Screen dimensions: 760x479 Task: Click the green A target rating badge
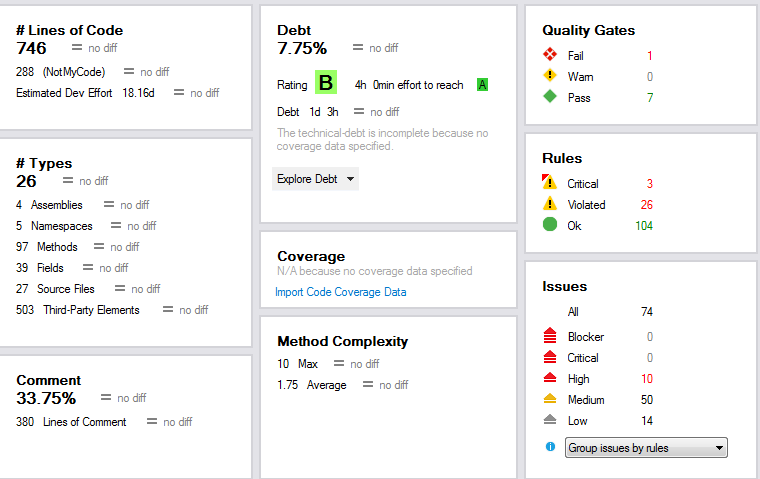pyautogui.click(x=482, y=85)
